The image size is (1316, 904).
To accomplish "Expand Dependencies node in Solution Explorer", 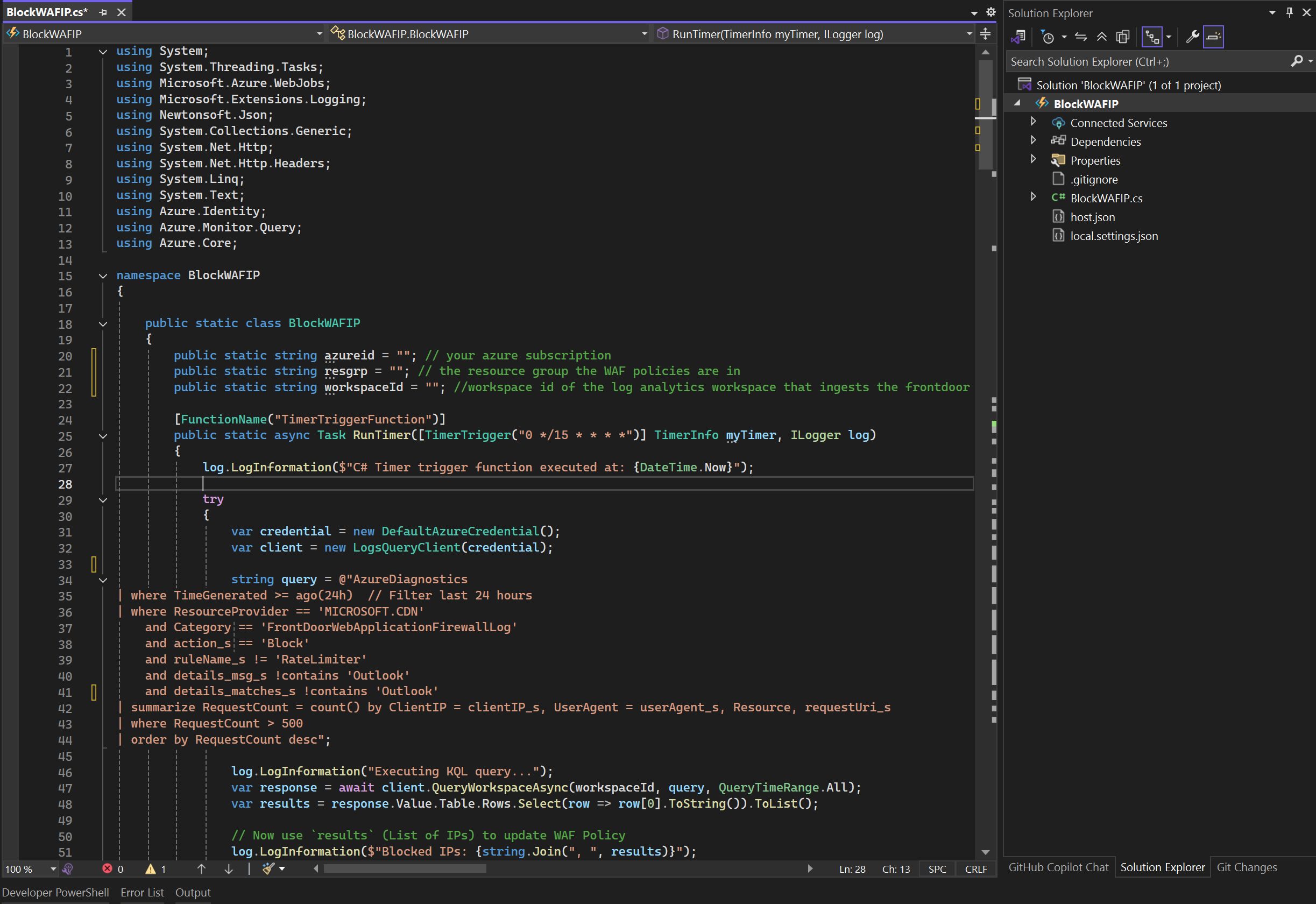I will coord(1033,140).
